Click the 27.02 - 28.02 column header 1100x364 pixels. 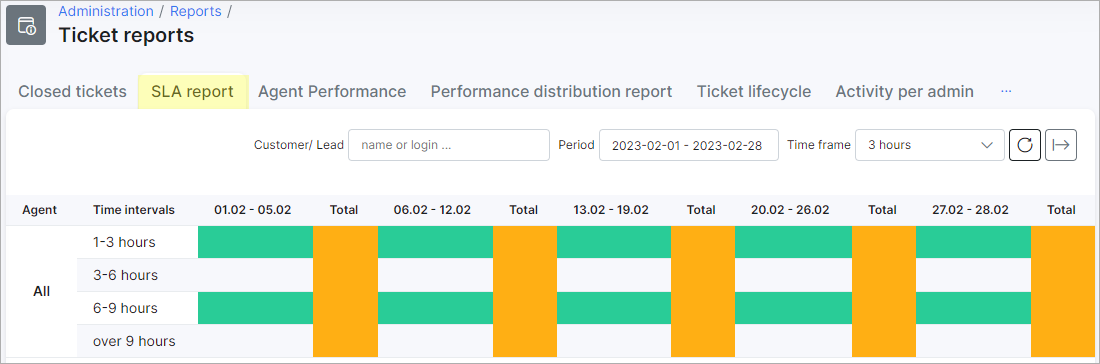point(972,210)
